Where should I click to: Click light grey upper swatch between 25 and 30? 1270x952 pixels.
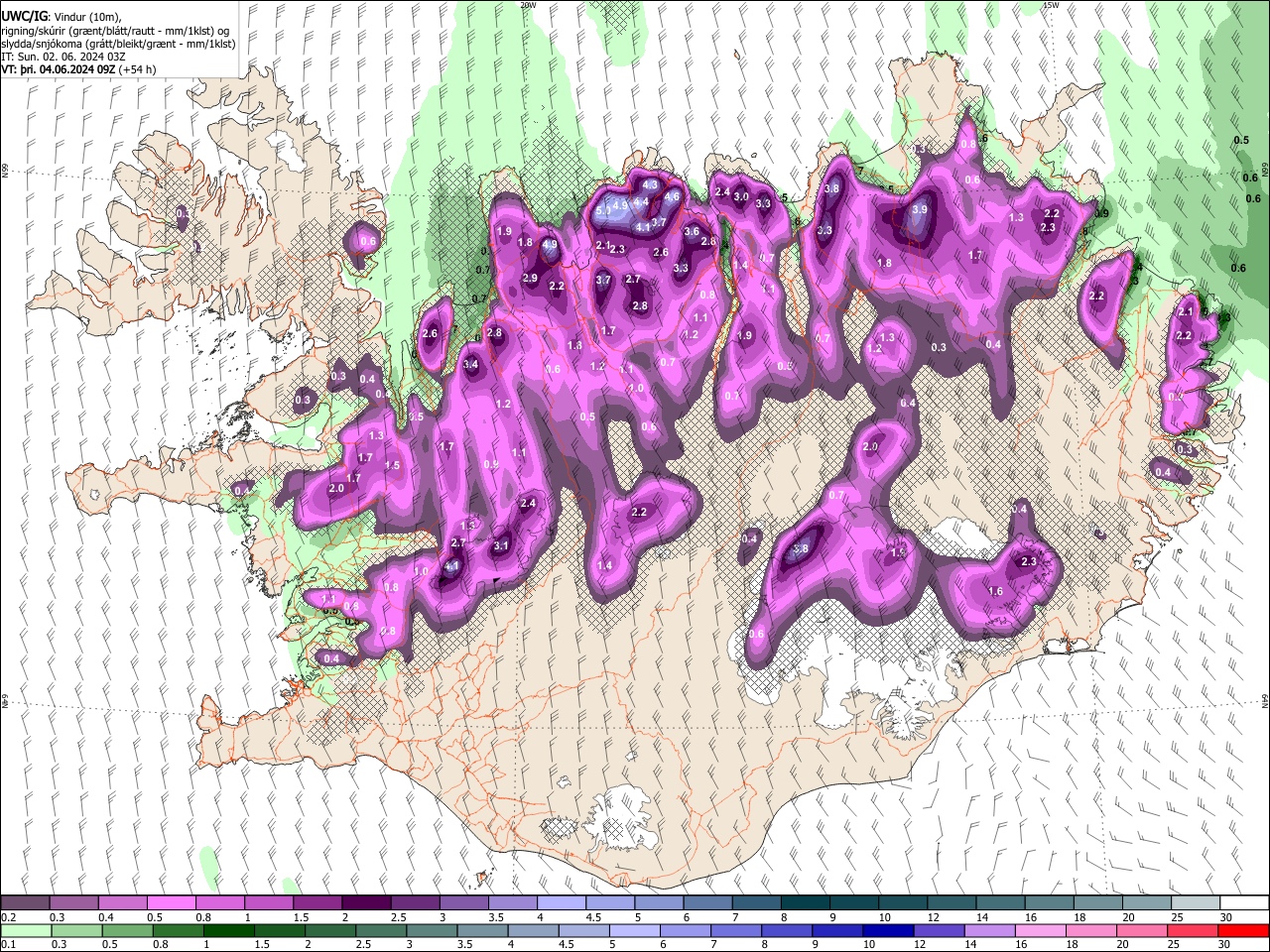1196,903
